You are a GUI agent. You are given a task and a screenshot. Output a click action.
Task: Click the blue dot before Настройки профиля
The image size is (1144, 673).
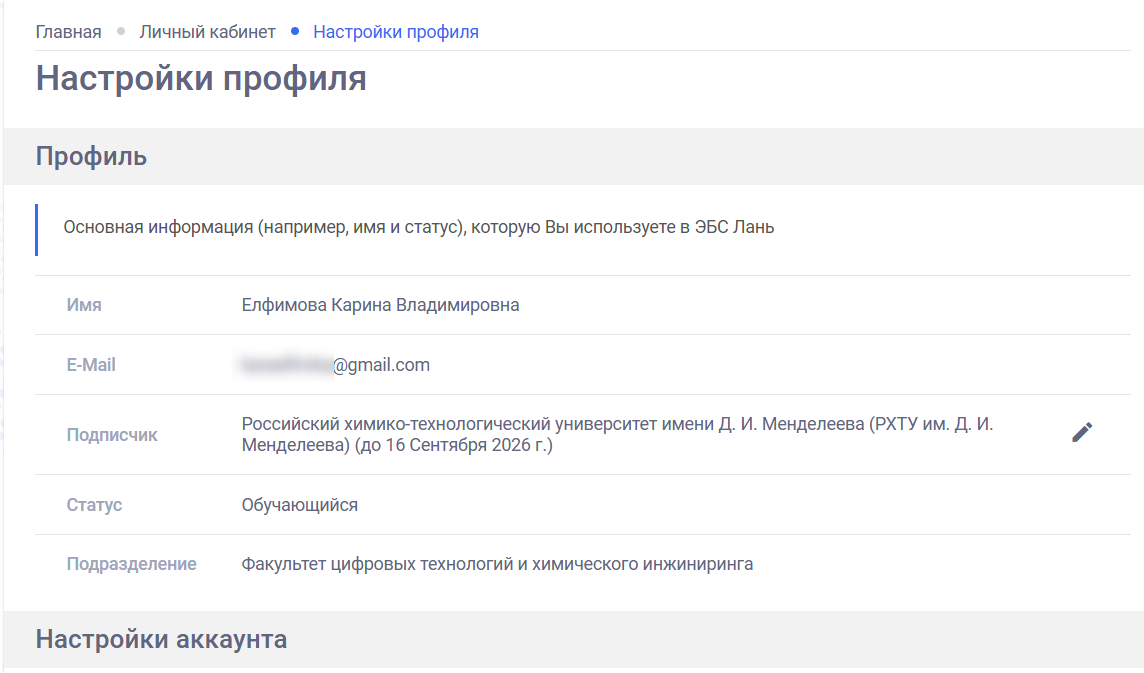[x=295, y=31]
